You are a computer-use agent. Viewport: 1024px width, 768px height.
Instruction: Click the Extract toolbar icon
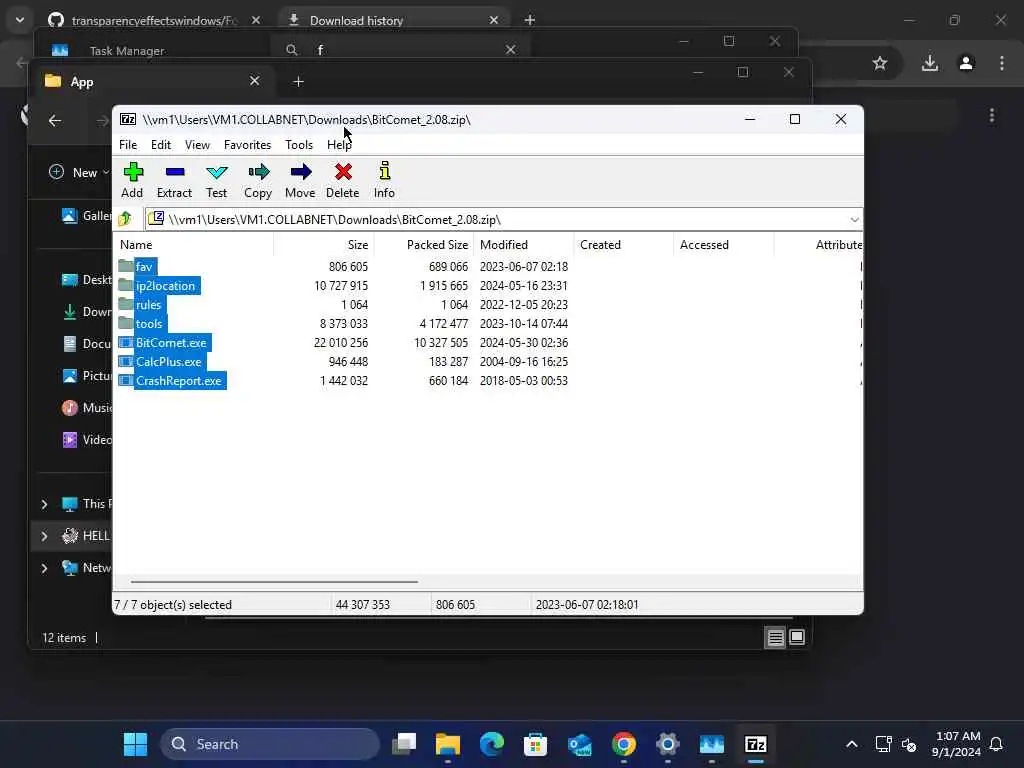[174, 180]
